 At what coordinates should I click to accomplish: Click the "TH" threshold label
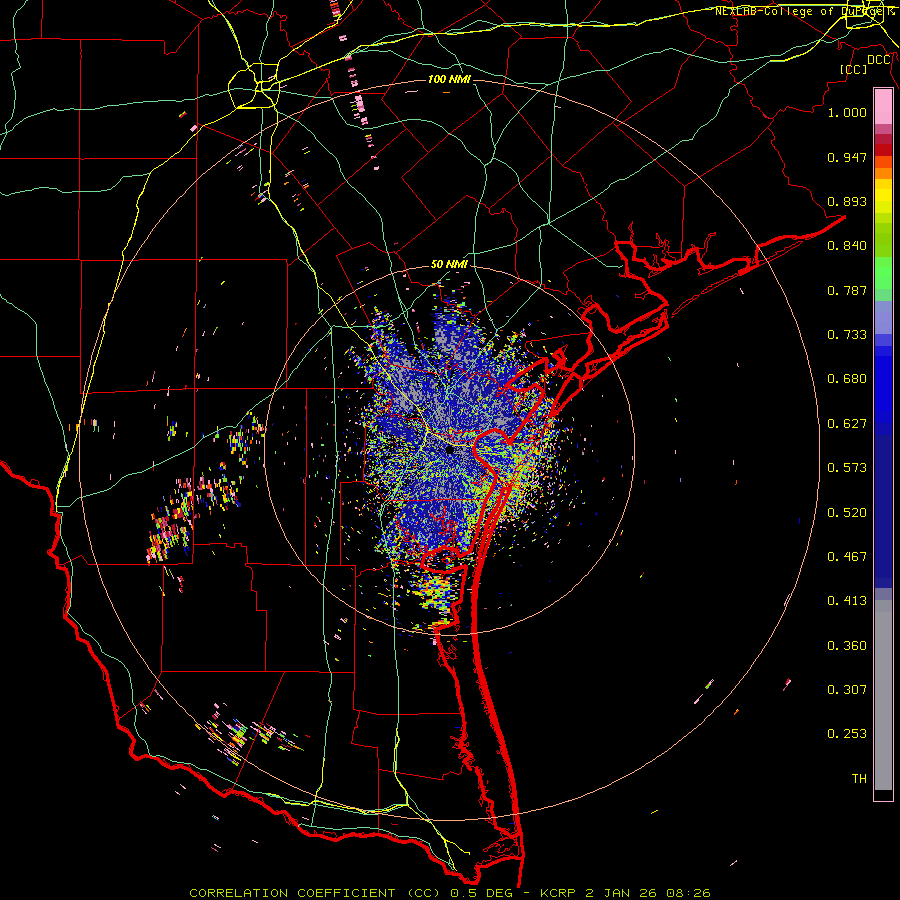click(859, 779)
